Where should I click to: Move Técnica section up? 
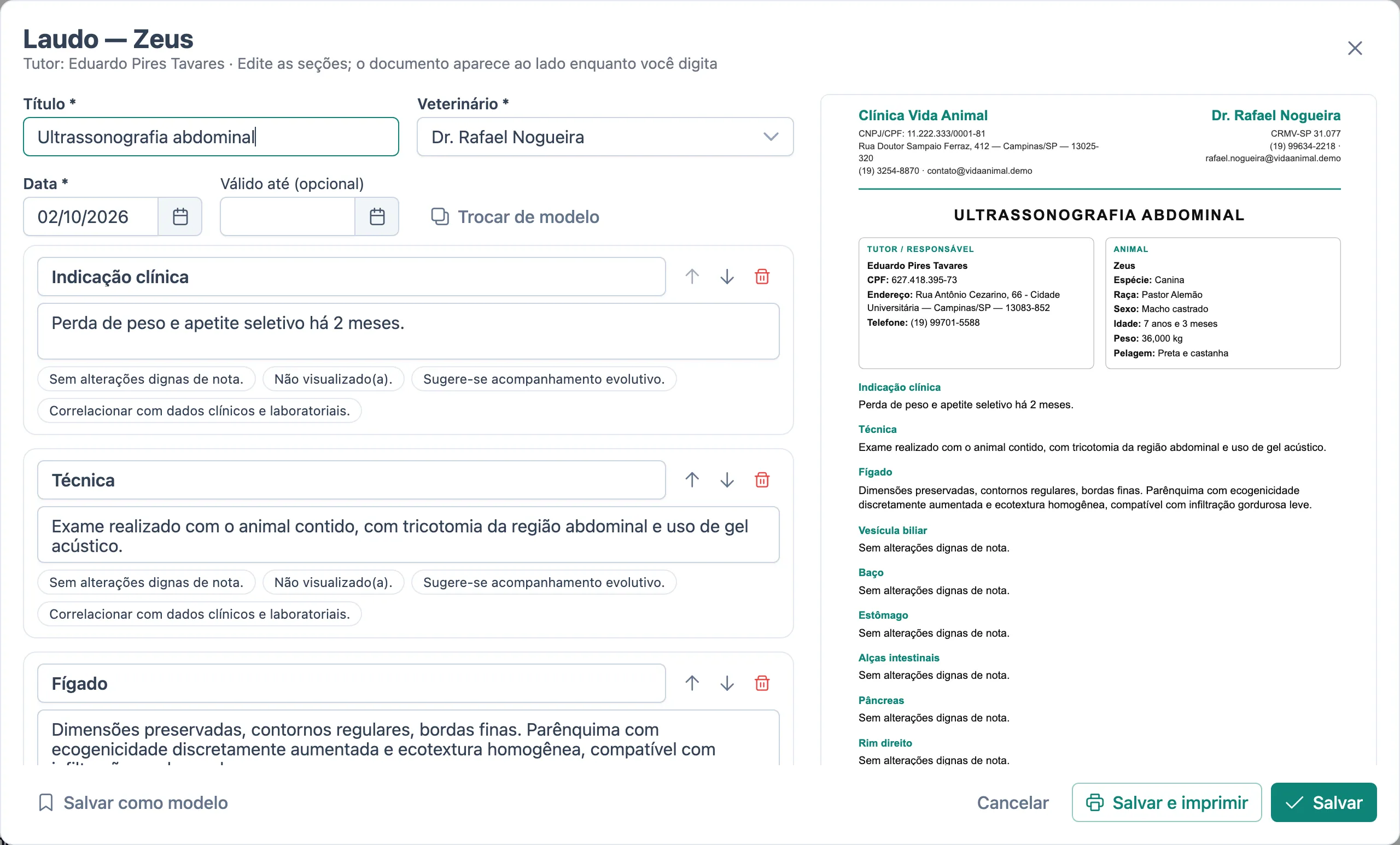click(x=691, y=480)
